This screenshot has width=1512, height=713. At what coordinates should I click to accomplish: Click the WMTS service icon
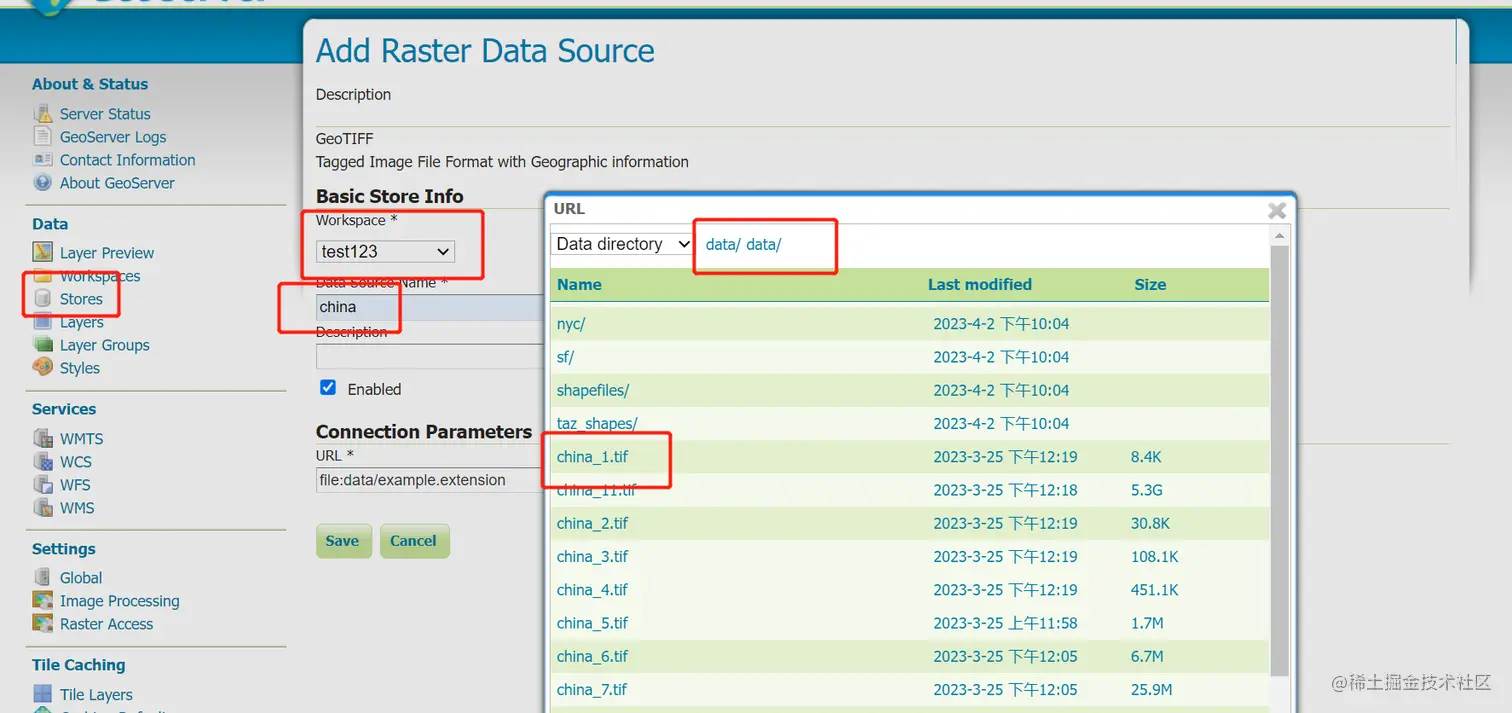tap(43, 439)
